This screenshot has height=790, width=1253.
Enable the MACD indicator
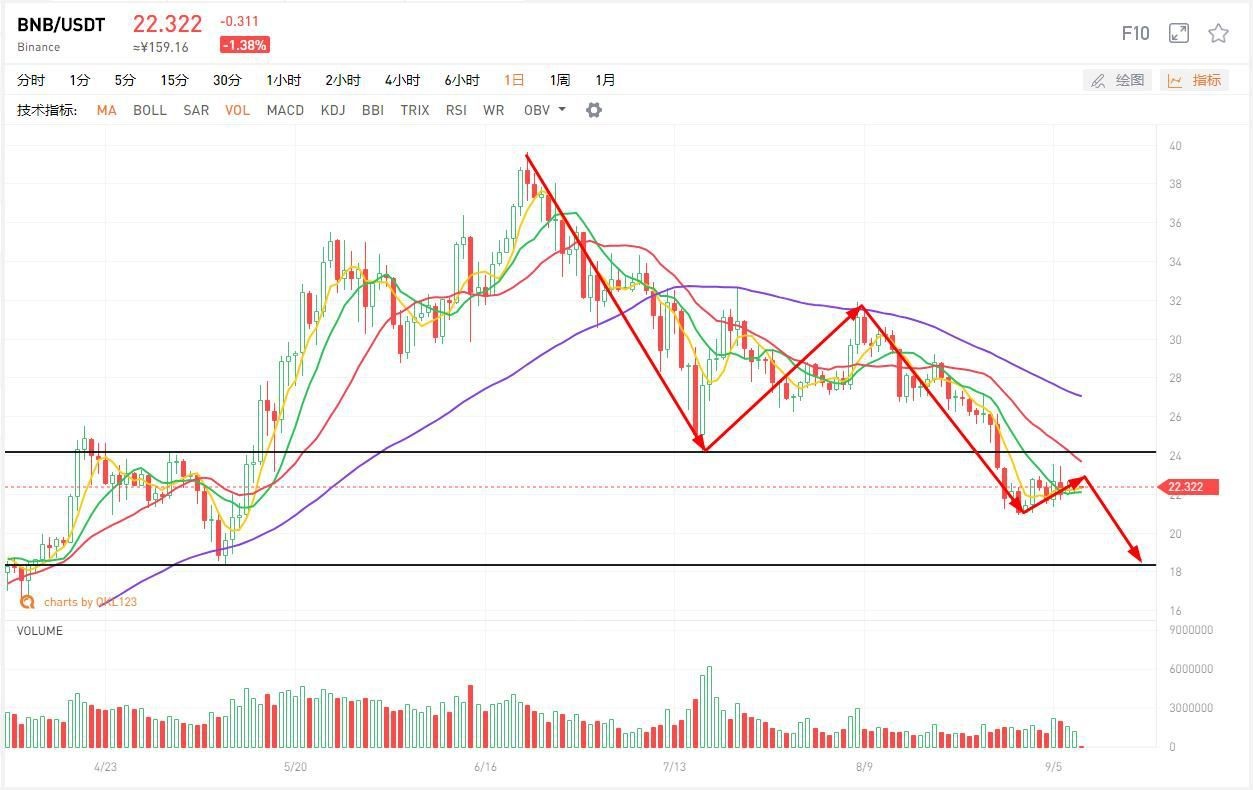coord(285,110)
